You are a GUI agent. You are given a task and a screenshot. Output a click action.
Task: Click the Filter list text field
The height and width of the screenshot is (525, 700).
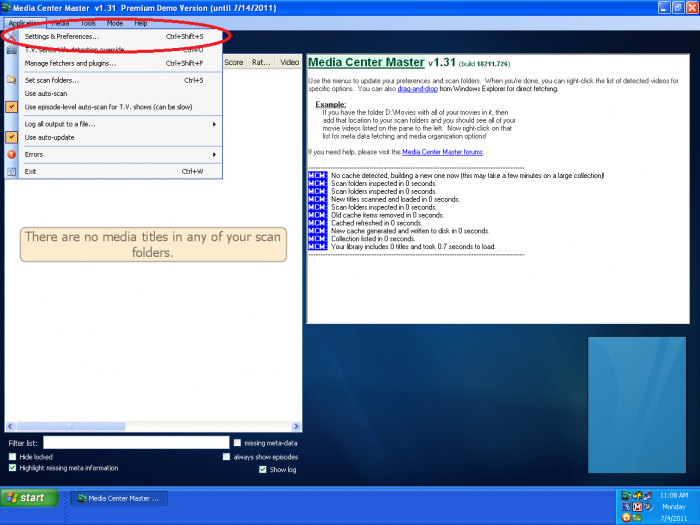tap(136, 443)
